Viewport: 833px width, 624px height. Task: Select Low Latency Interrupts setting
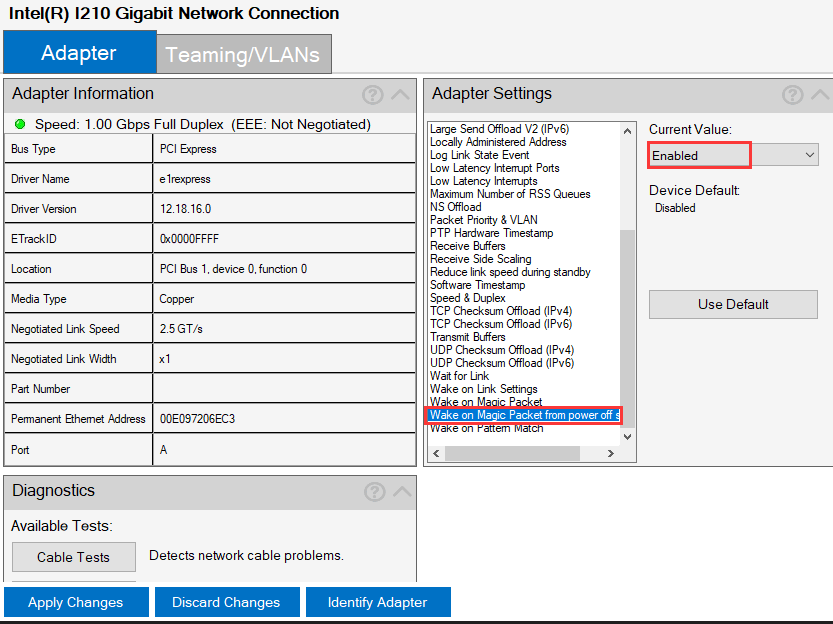[483, 181]
